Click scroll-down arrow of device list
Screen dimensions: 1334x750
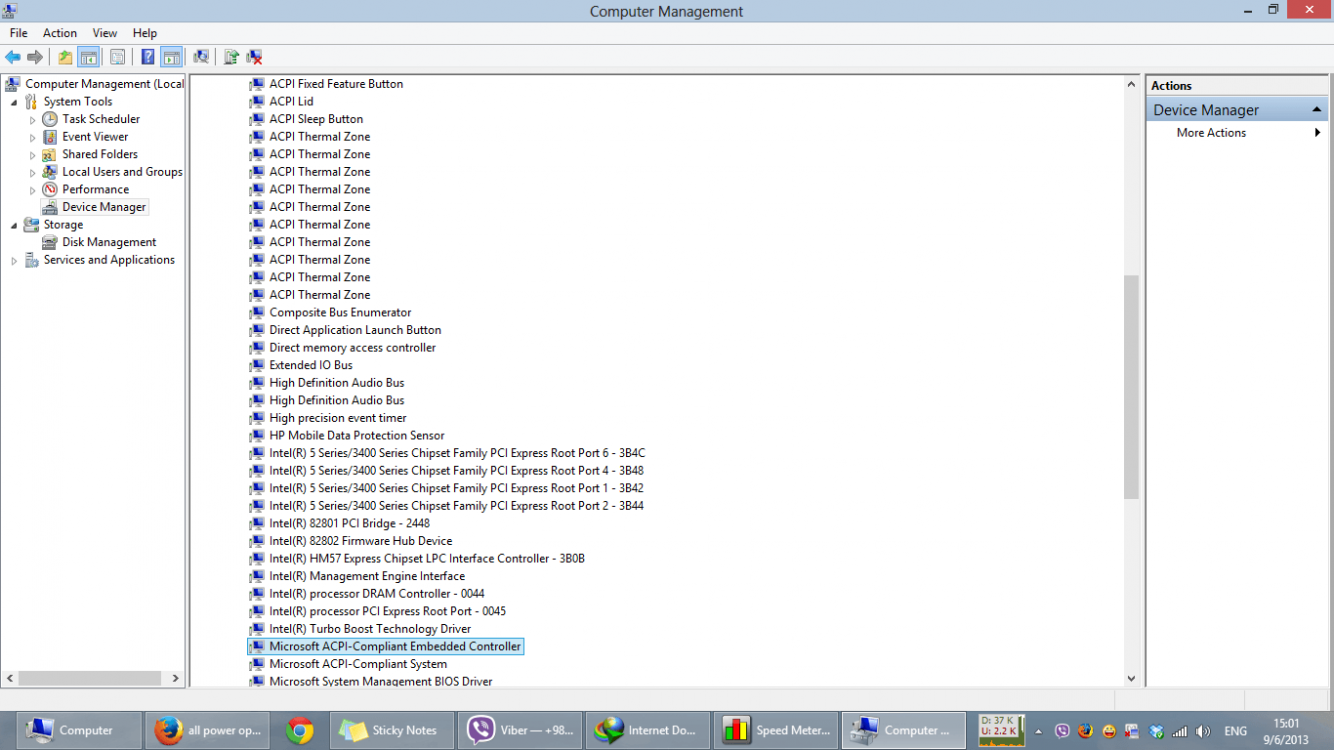tap(1132, 678)
